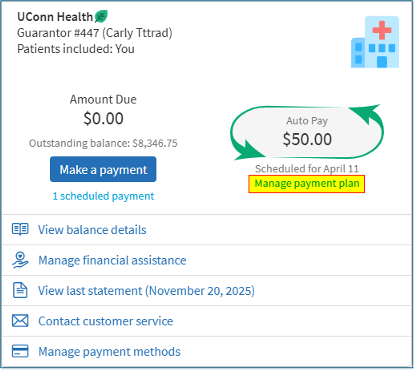Image resolution: width=414 pixels, height=370 pixels.
Task: Click the $0.00 amount due value
Action: pyautogui.click(x=103, y=118)
